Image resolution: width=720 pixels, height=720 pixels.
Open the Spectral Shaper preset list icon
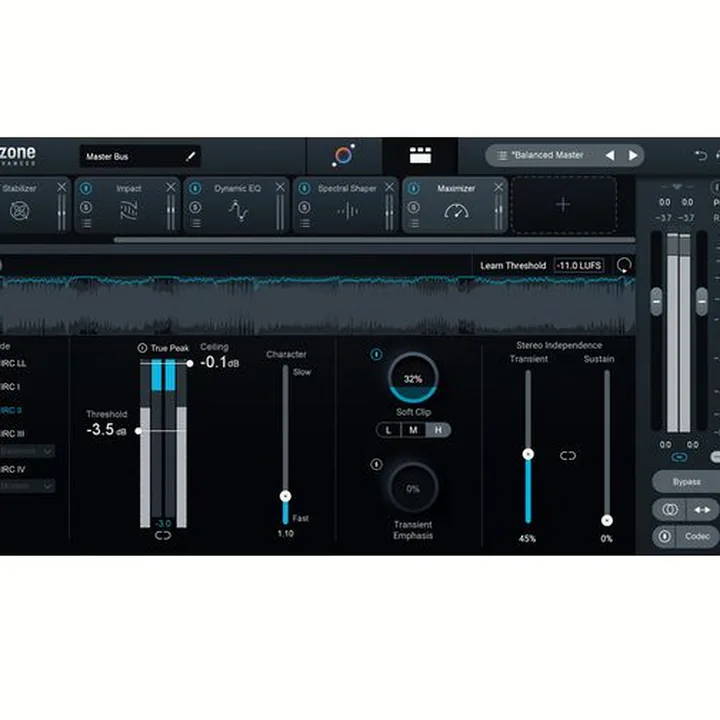pos(305,223)
